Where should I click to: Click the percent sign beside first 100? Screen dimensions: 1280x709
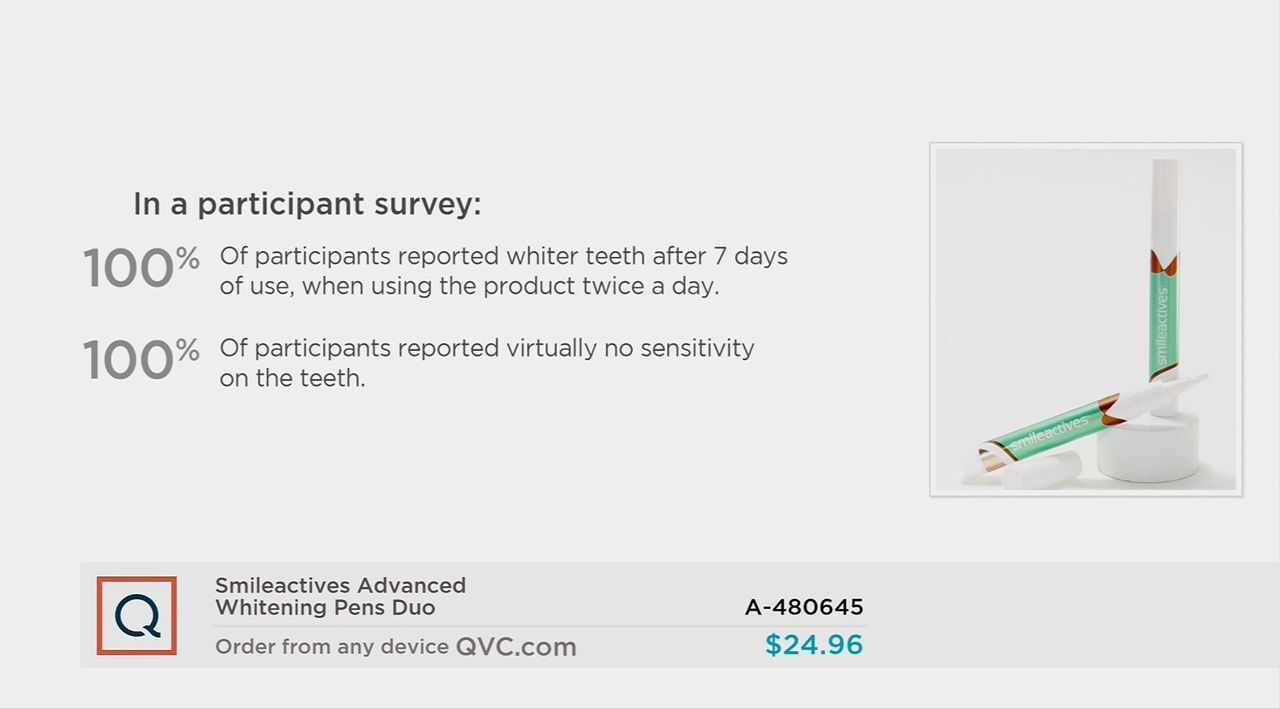[x=188, y=258]
